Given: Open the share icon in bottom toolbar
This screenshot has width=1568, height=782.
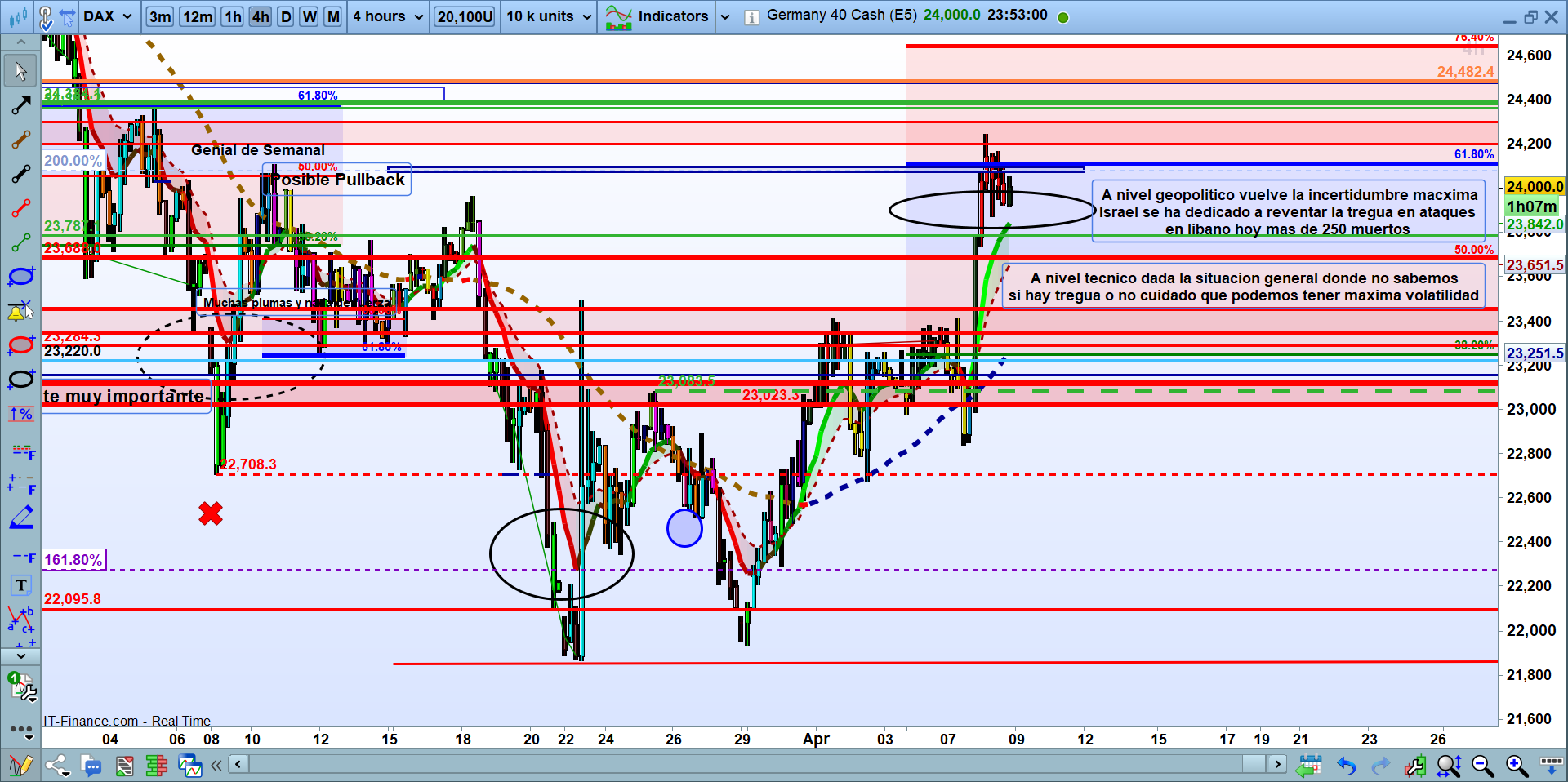Looking at the screenshot, I should point(57,765).
